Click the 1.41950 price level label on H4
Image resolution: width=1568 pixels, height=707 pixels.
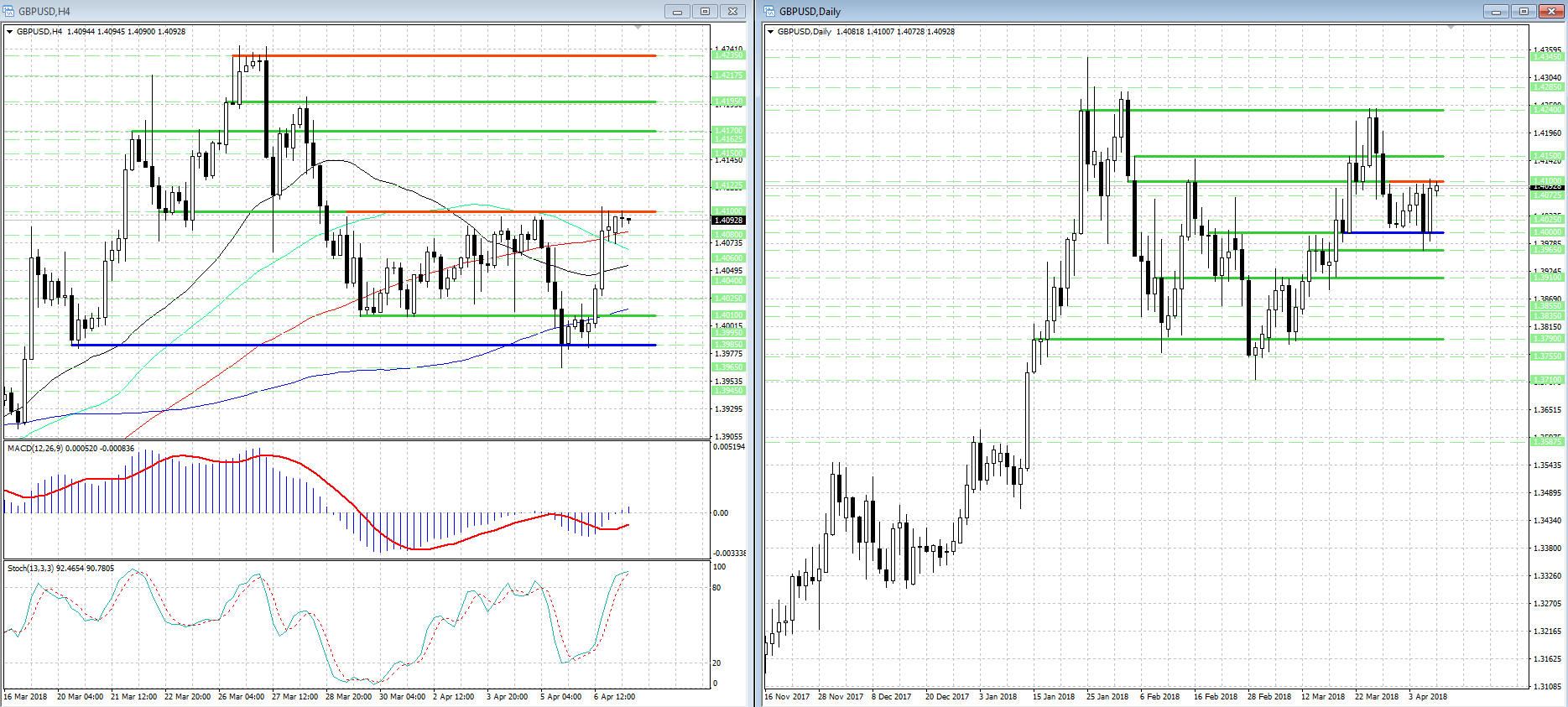pyautogui.click(x=728, y=101)
